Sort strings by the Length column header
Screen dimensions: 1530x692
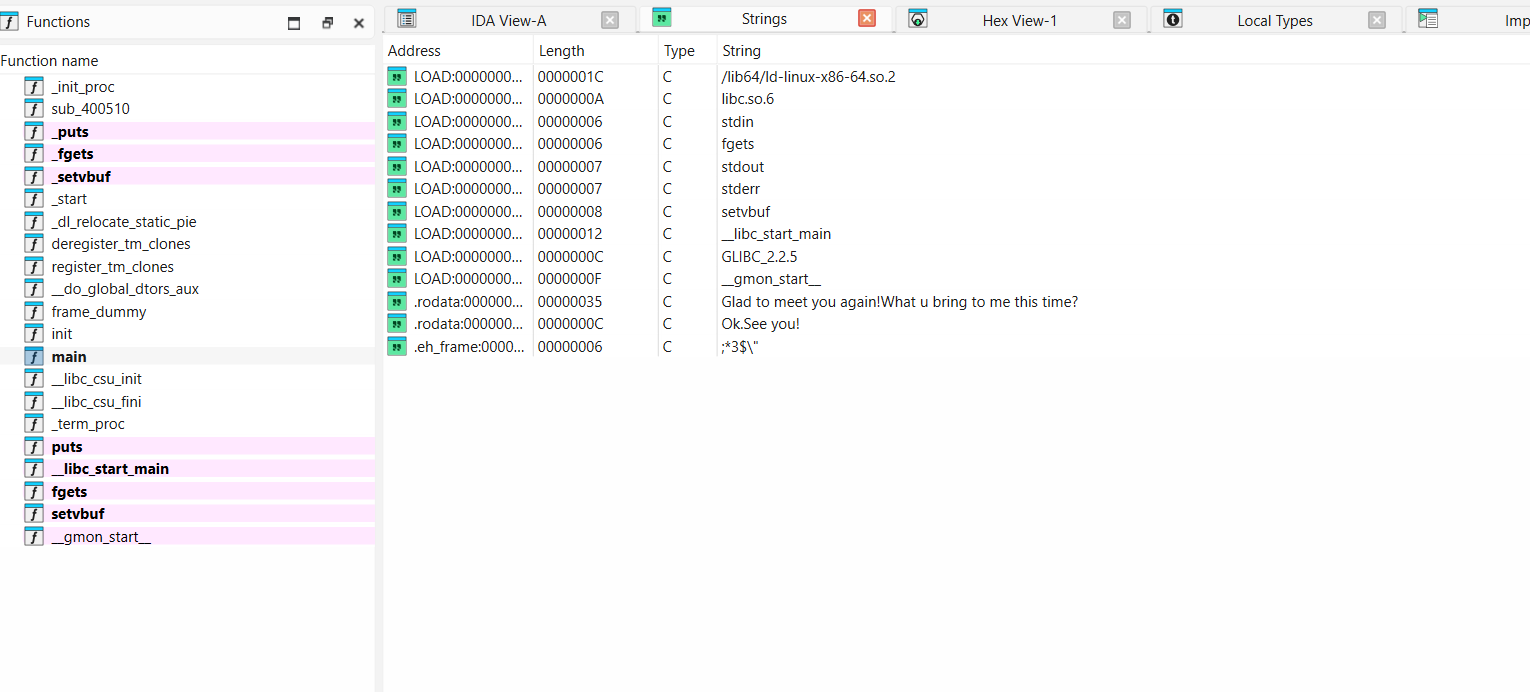561,51
